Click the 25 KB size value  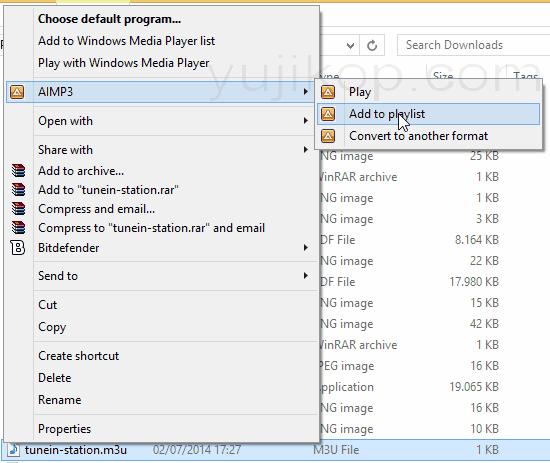click(484, 156)
